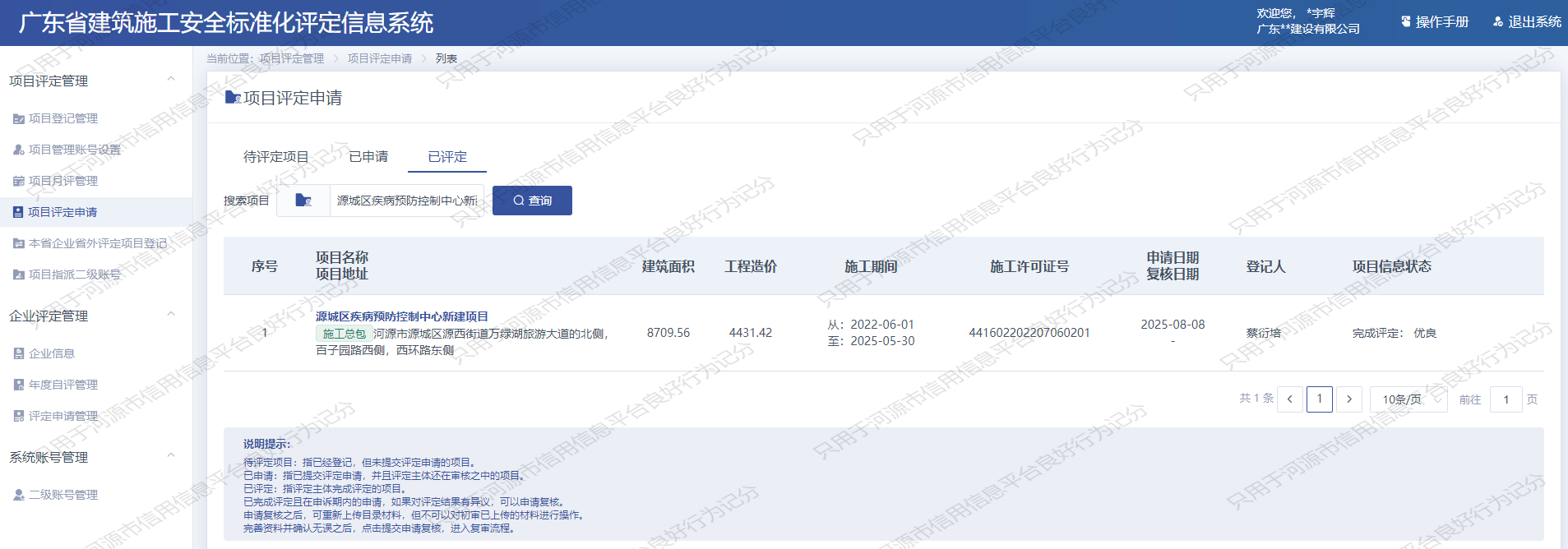Click the 企业信息 sidebar icon

[x=18, y=354]
